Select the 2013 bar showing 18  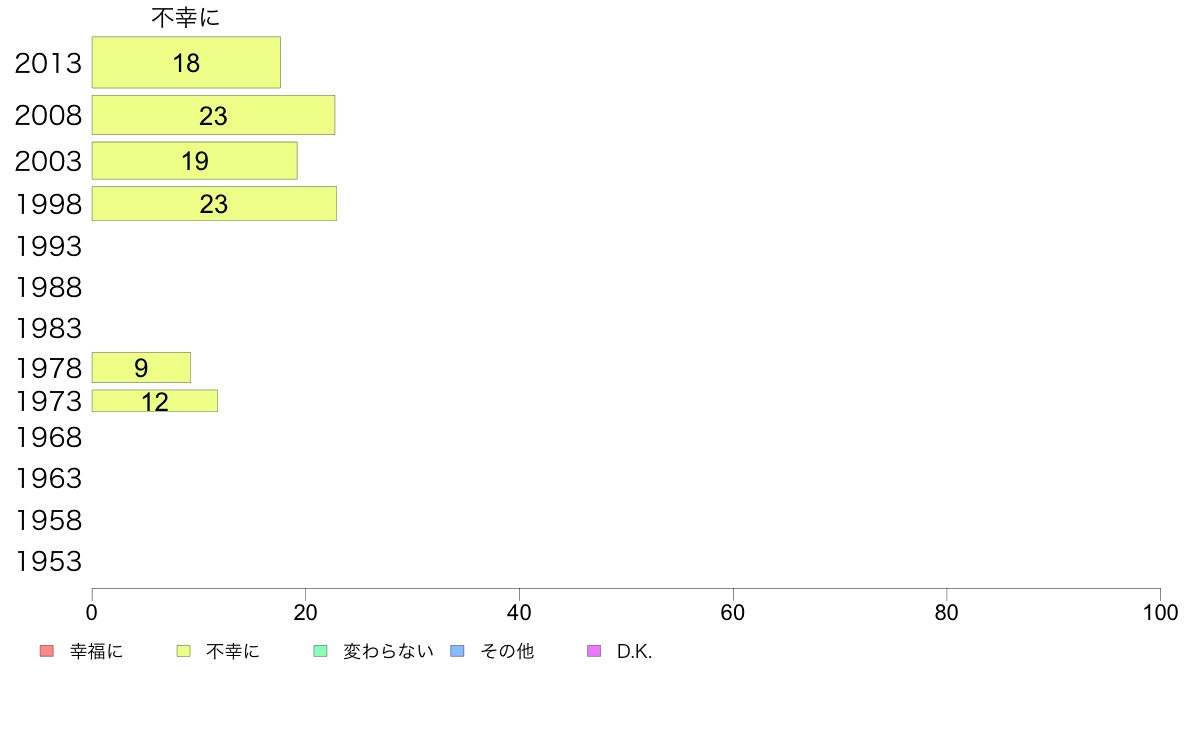[186, 62]
